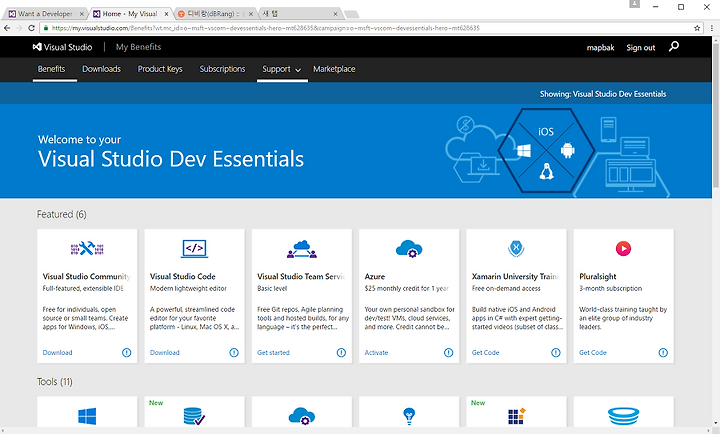Click the Sign out link
The image size is (720, 434).
point(641,48)
